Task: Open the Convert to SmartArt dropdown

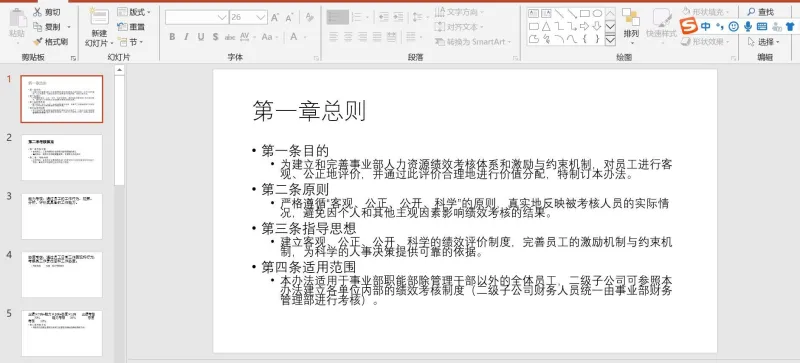Action: [472, 41]
